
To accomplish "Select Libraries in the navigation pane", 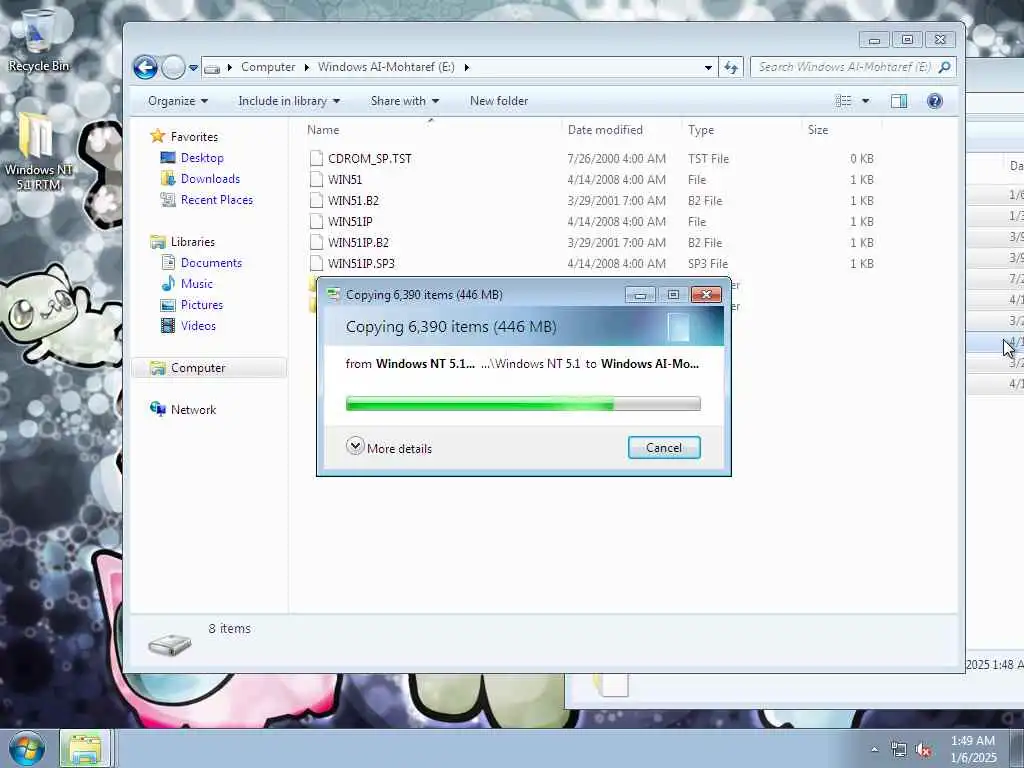I will [192, 242].
